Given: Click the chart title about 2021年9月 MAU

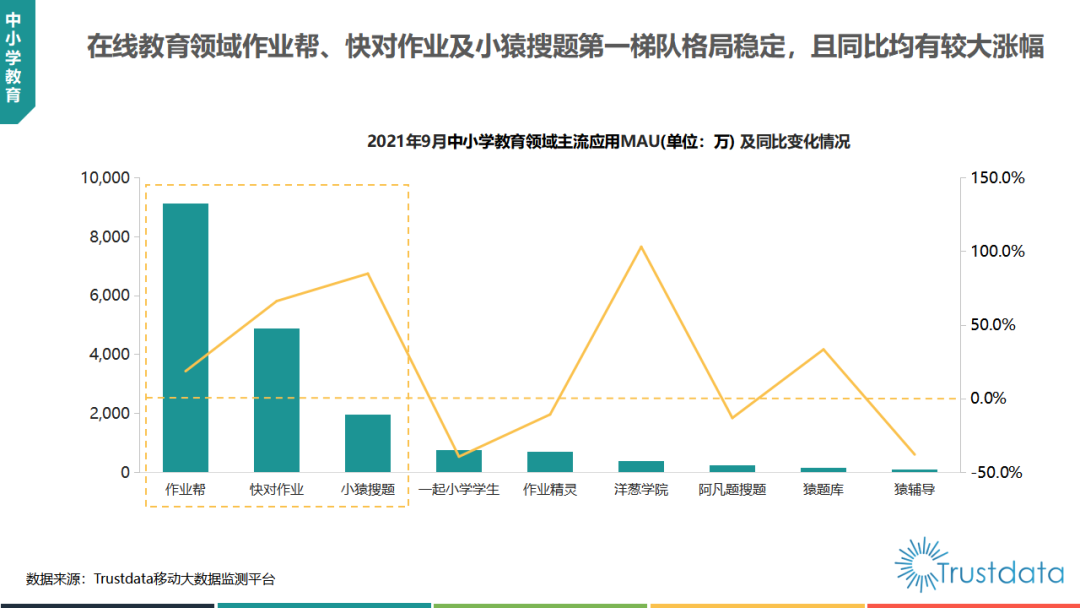Looking at the screenshot, I should tap(608, 142).
